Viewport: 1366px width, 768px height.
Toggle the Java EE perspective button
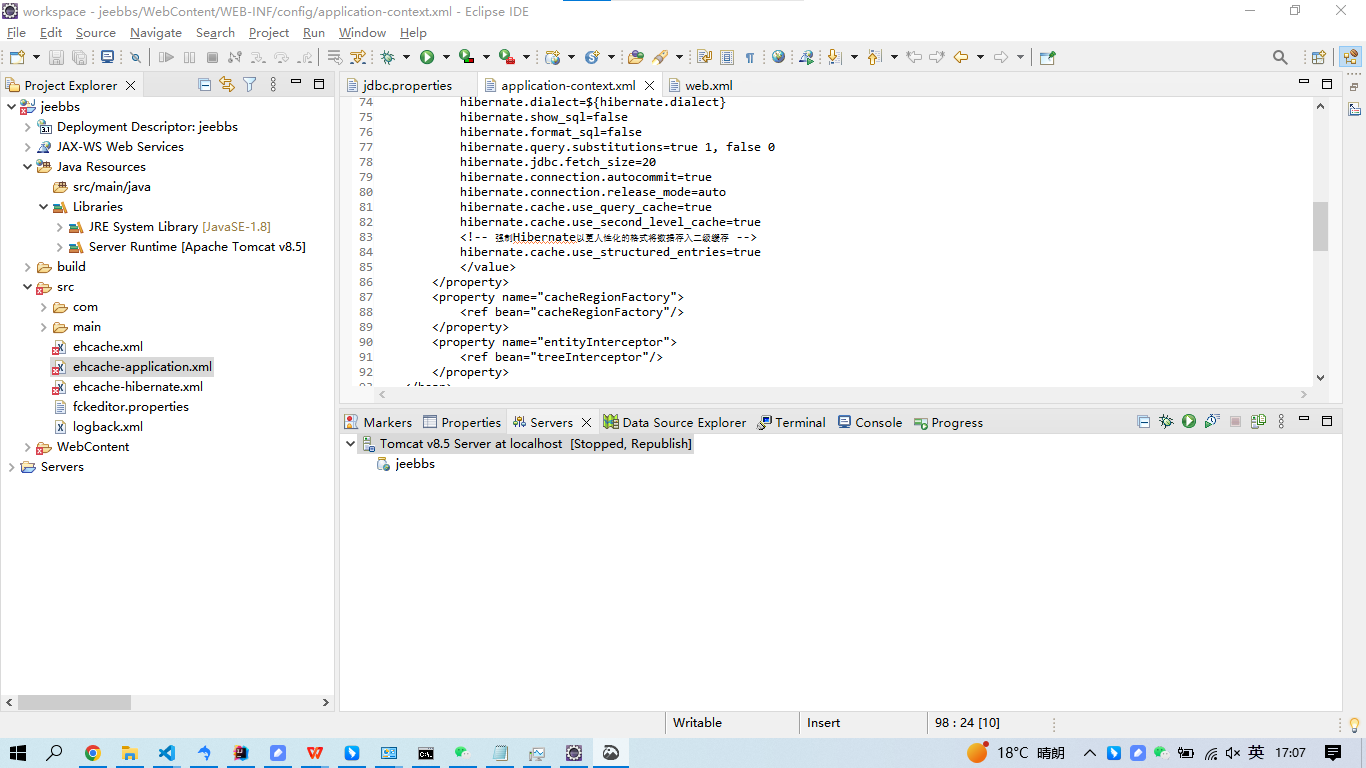1350,58
